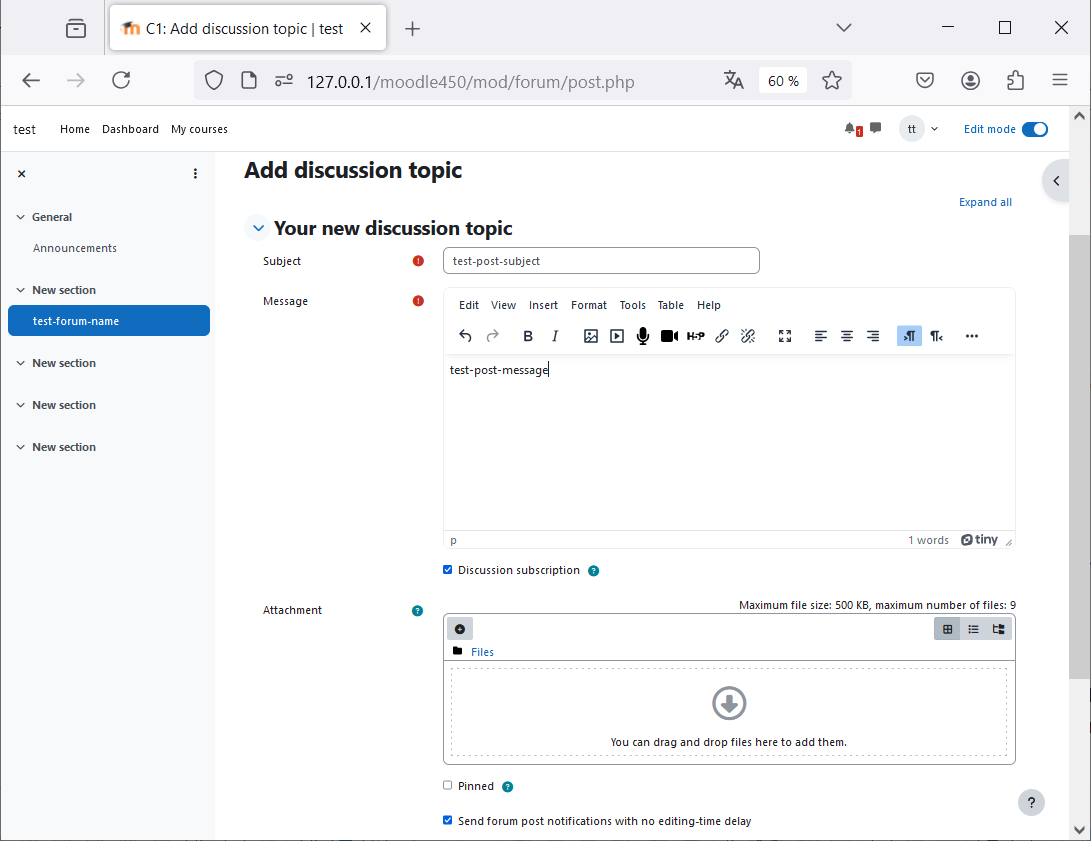Screen dimensions: 1091x841
Task: Add a file with the attachment plus icon
Action: (460, 629)
